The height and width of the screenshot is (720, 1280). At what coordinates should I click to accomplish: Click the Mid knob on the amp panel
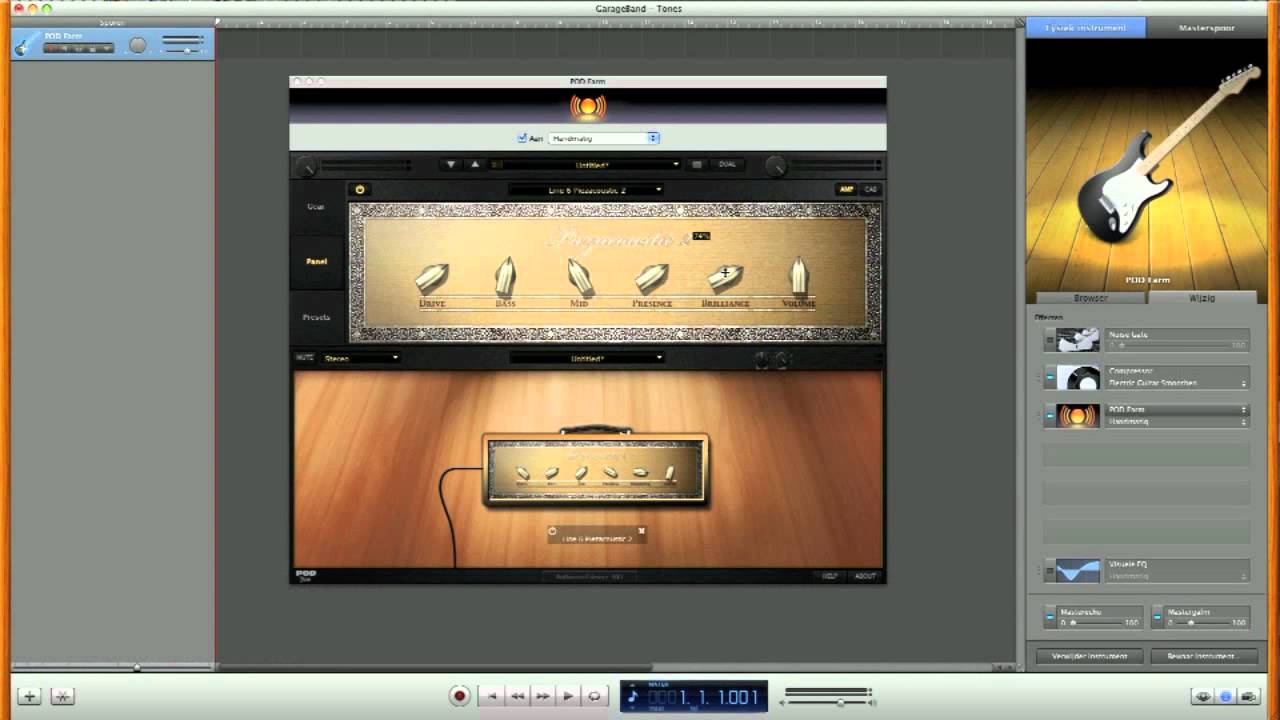580,277
